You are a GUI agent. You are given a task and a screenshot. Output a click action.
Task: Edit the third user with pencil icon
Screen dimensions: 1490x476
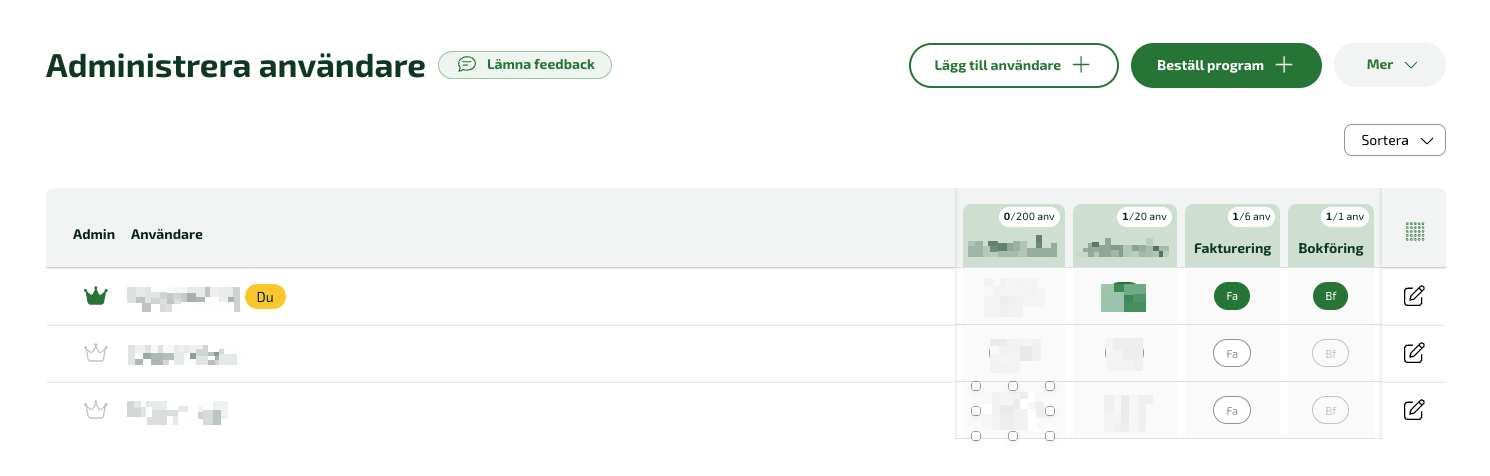[1414, 409]
